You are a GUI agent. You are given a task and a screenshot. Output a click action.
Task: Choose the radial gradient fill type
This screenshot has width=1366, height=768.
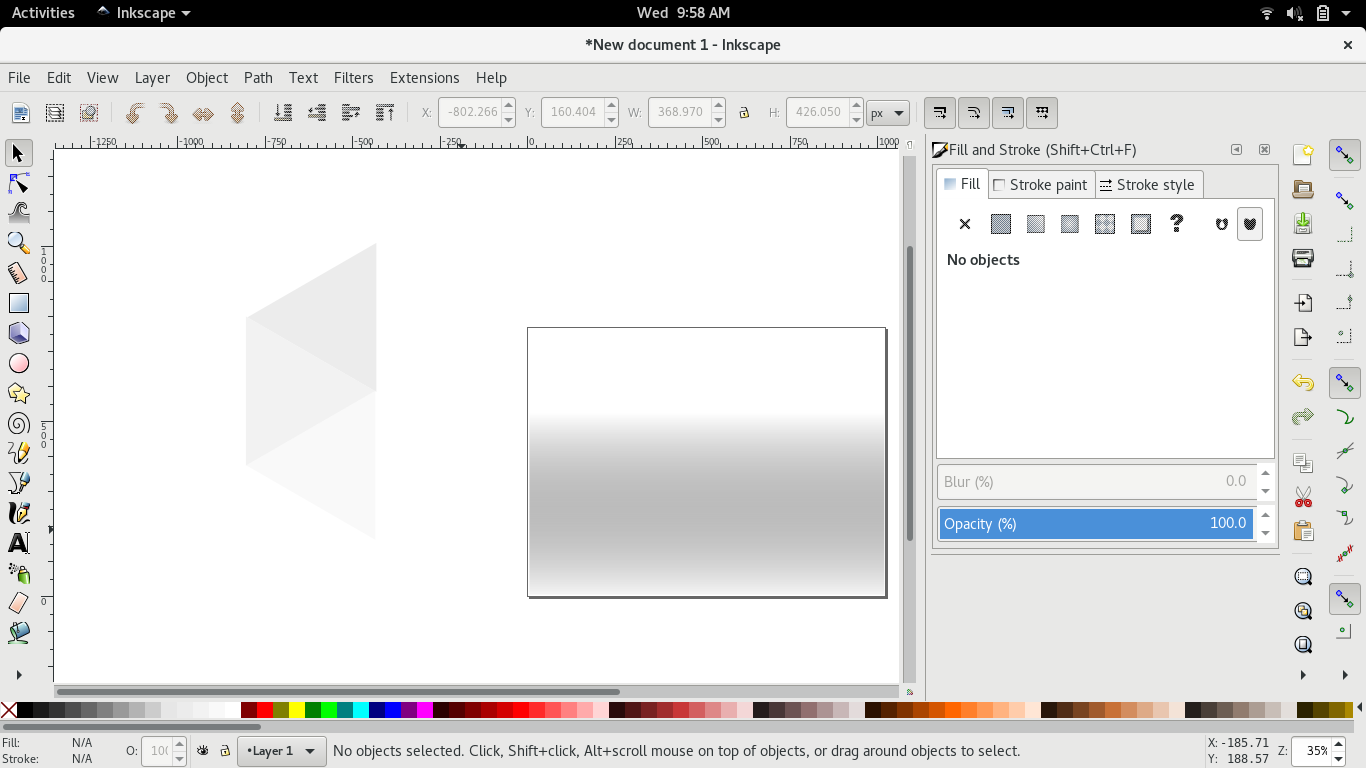pyautogui.click(x=1068, y=223)
